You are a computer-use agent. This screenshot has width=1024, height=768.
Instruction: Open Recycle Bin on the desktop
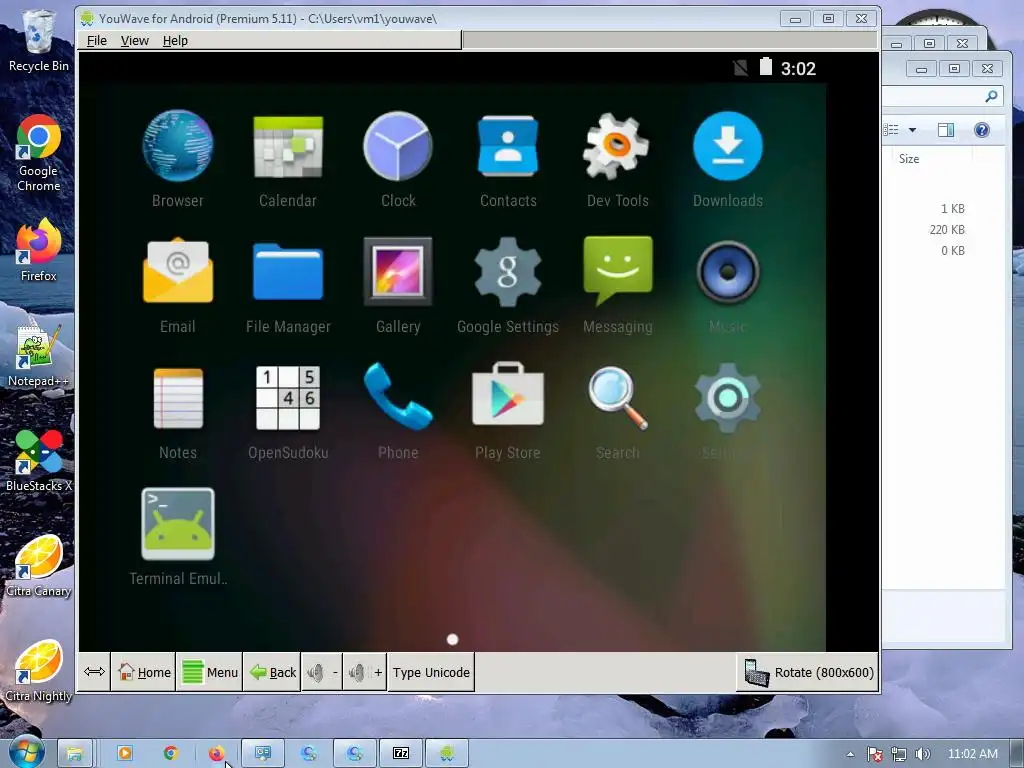tap(38, 40)
